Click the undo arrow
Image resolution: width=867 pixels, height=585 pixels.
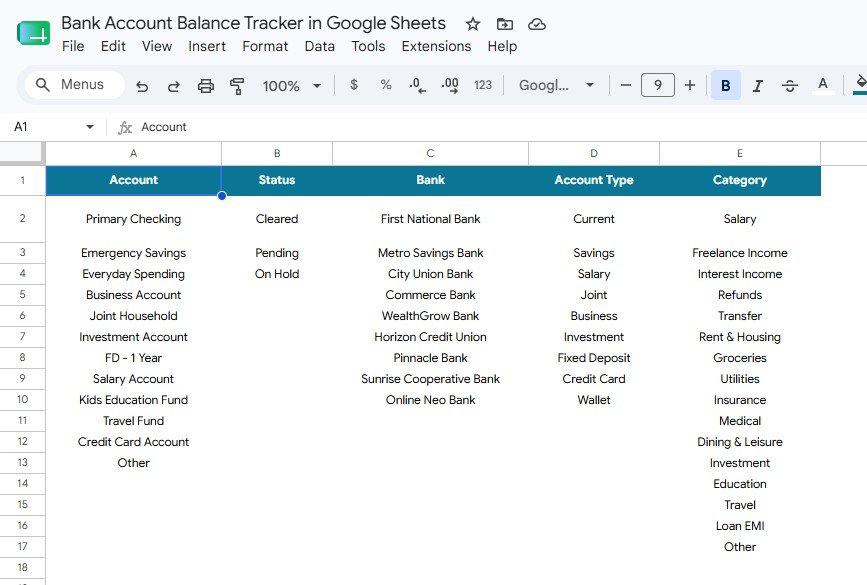(142, 86)
